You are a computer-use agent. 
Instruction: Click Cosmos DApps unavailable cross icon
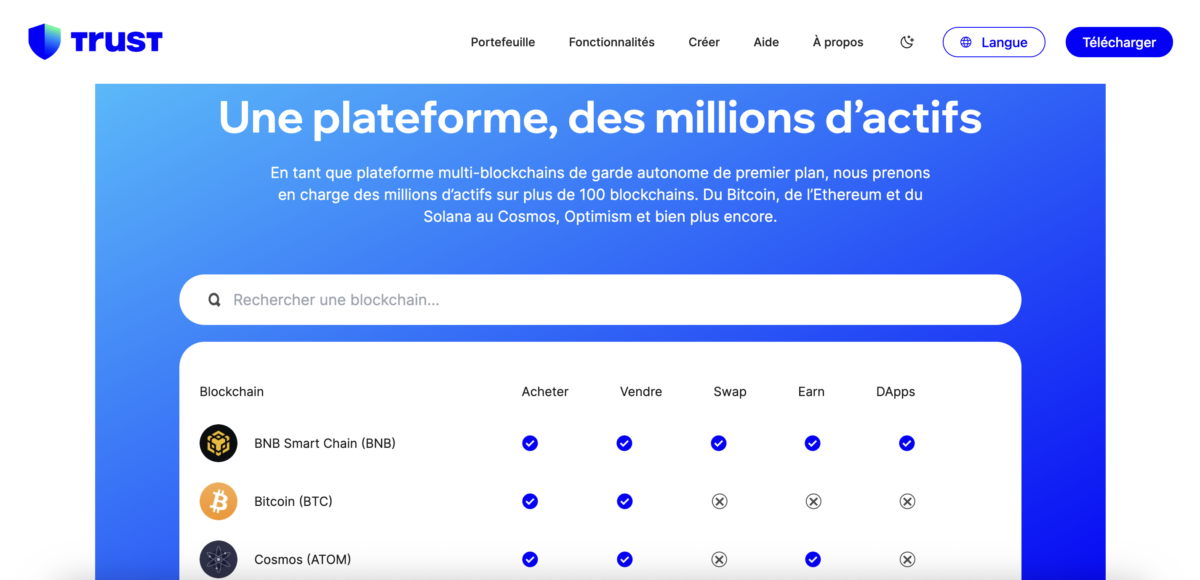907,559
